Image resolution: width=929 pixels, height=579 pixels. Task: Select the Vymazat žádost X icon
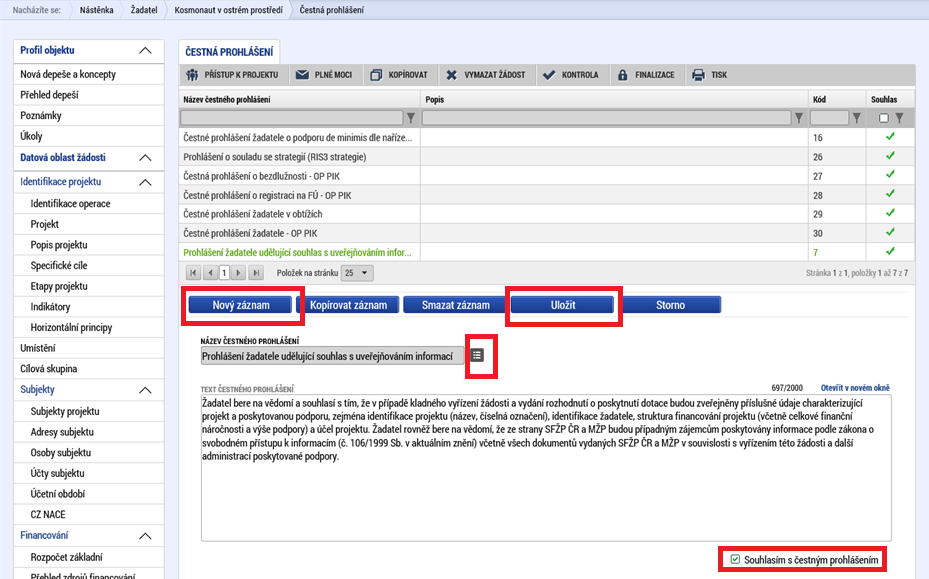click(451, 75)
